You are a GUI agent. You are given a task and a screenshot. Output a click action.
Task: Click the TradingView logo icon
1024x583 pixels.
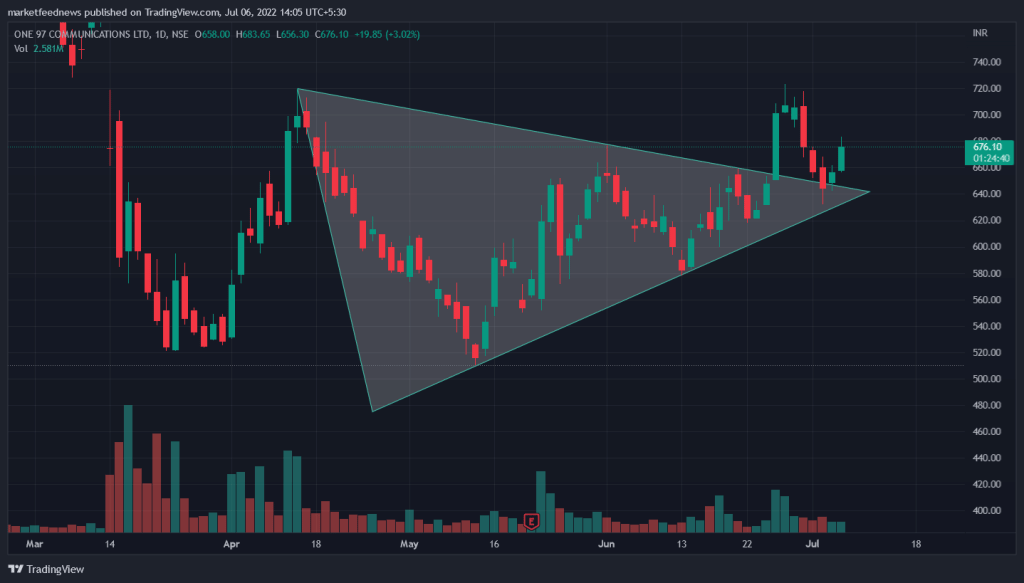14,568
